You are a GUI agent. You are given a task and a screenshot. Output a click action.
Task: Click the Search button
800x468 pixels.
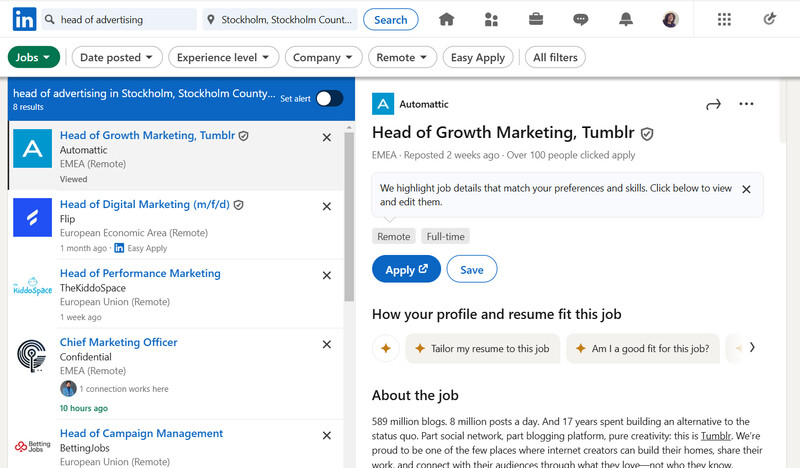391,19
